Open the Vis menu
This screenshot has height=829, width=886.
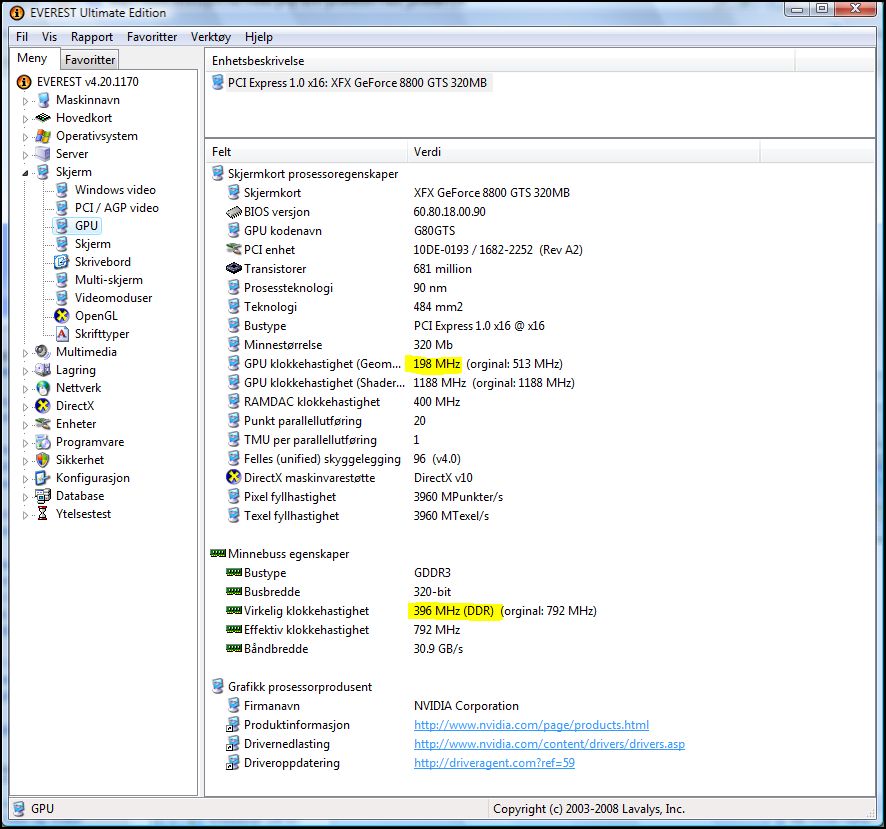coord(49,37)
